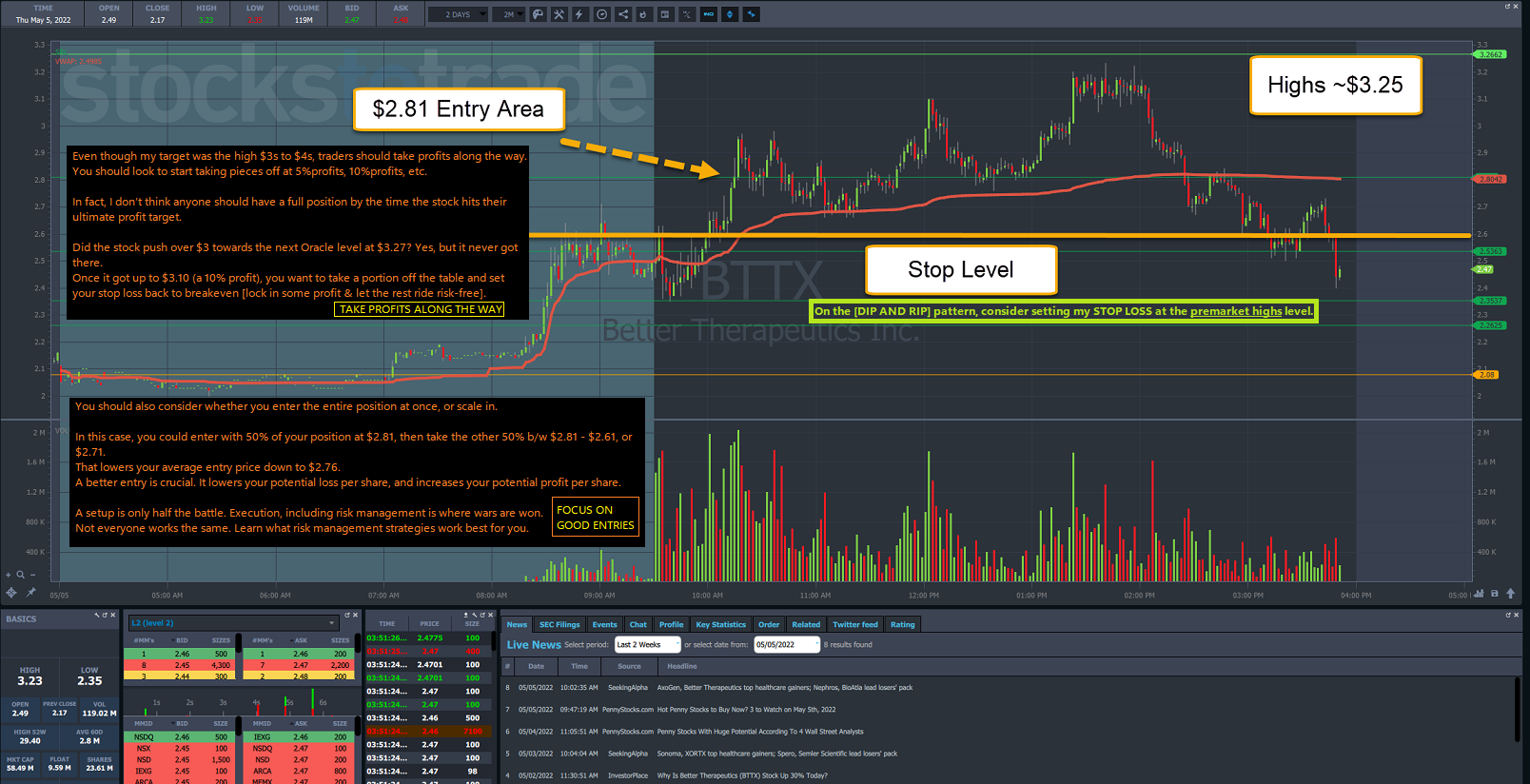This screenshot has width=1530, height=784.
Task: Open the Rating tab
Action: [903, 625]
